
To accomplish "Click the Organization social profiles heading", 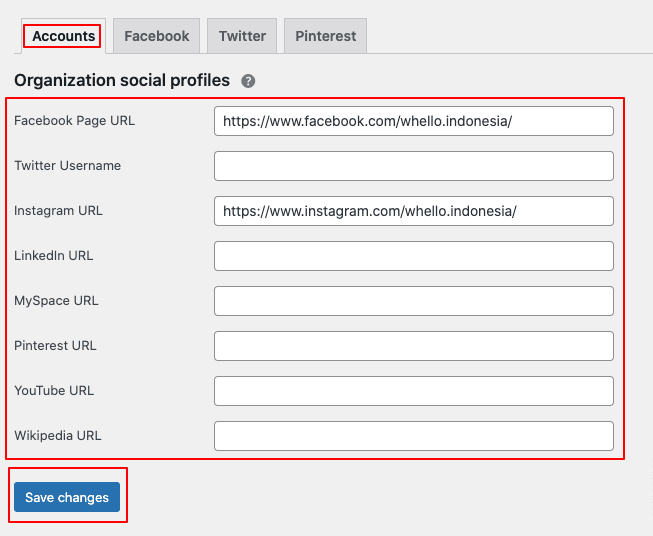I will 121,80.
